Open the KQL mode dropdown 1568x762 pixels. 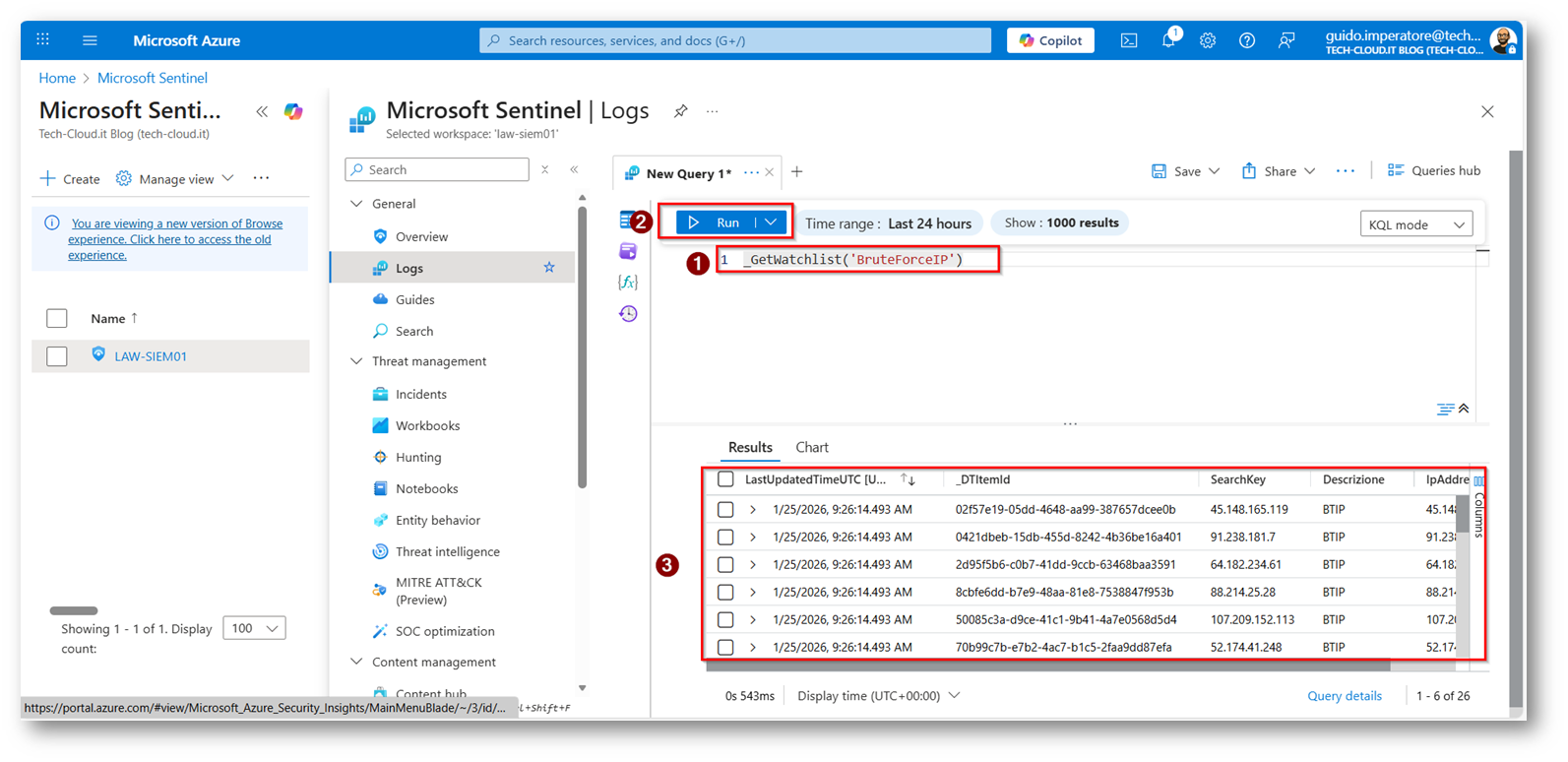tap(1415, 224)
